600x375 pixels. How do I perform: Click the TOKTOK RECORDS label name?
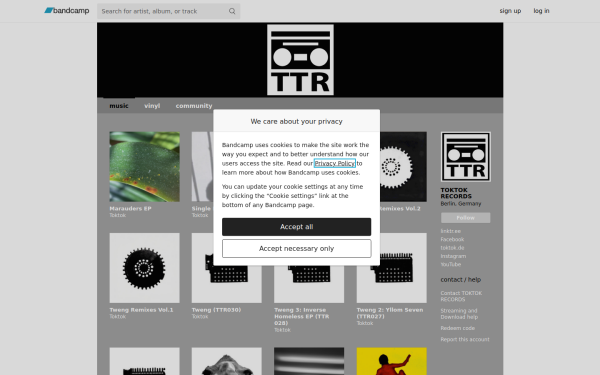click(x=456, y=193)
